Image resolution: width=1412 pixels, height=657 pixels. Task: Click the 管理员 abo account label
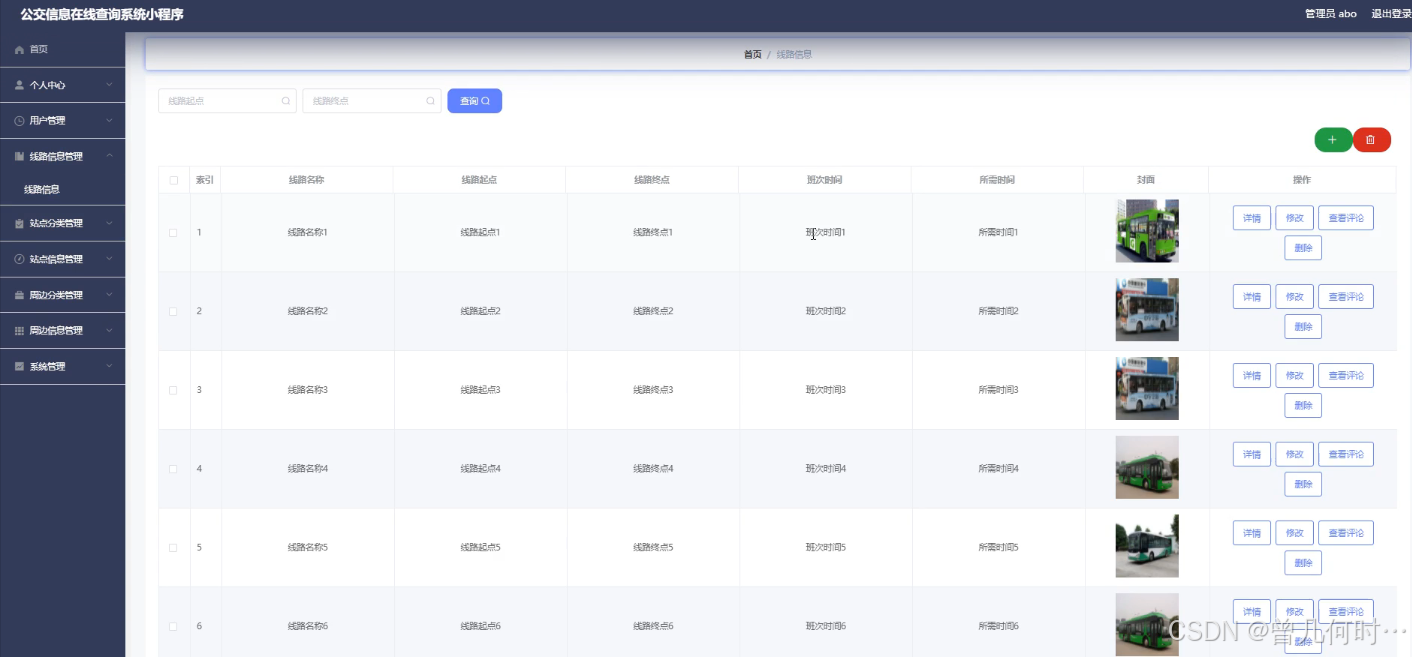coord(1330,14)
